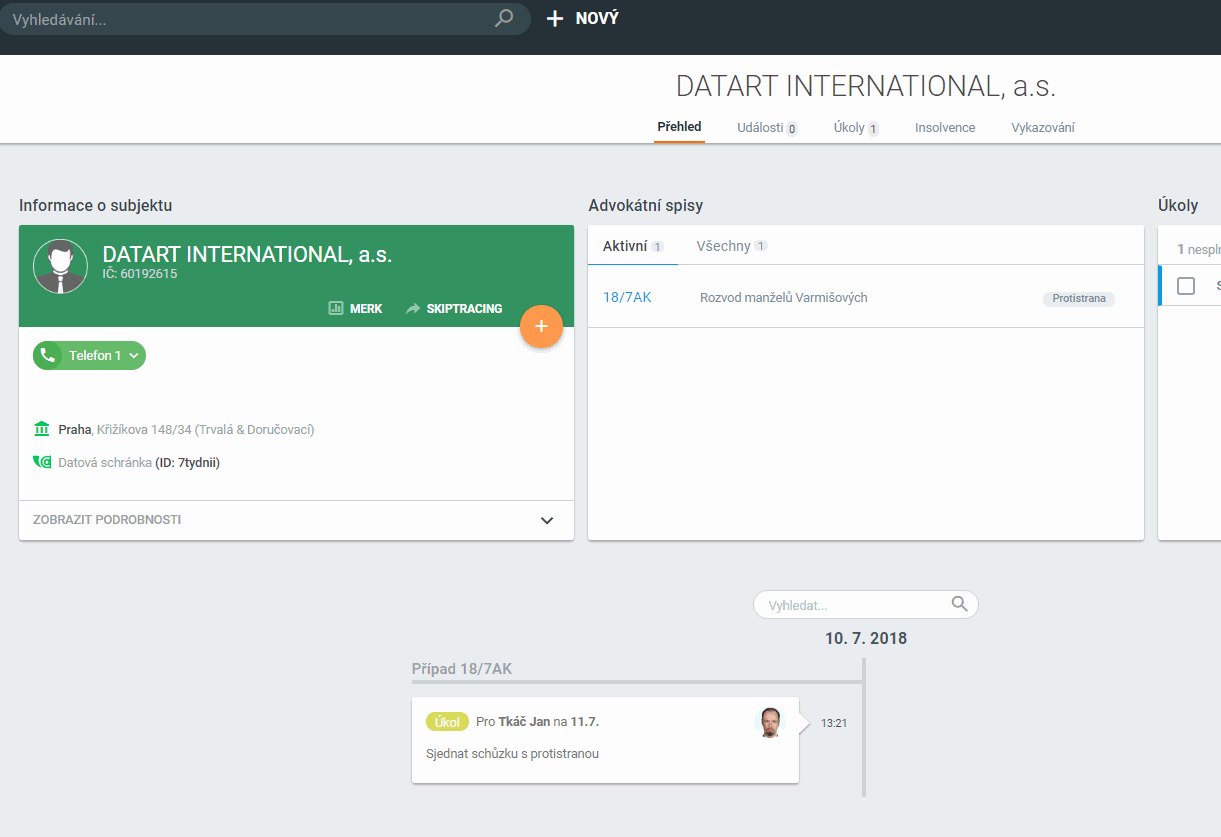This screenshot has width=1221, height=837.
Task: Expand Zobrazit podrobnosti section
Action: pyautogui.click(x=546, y=520)
